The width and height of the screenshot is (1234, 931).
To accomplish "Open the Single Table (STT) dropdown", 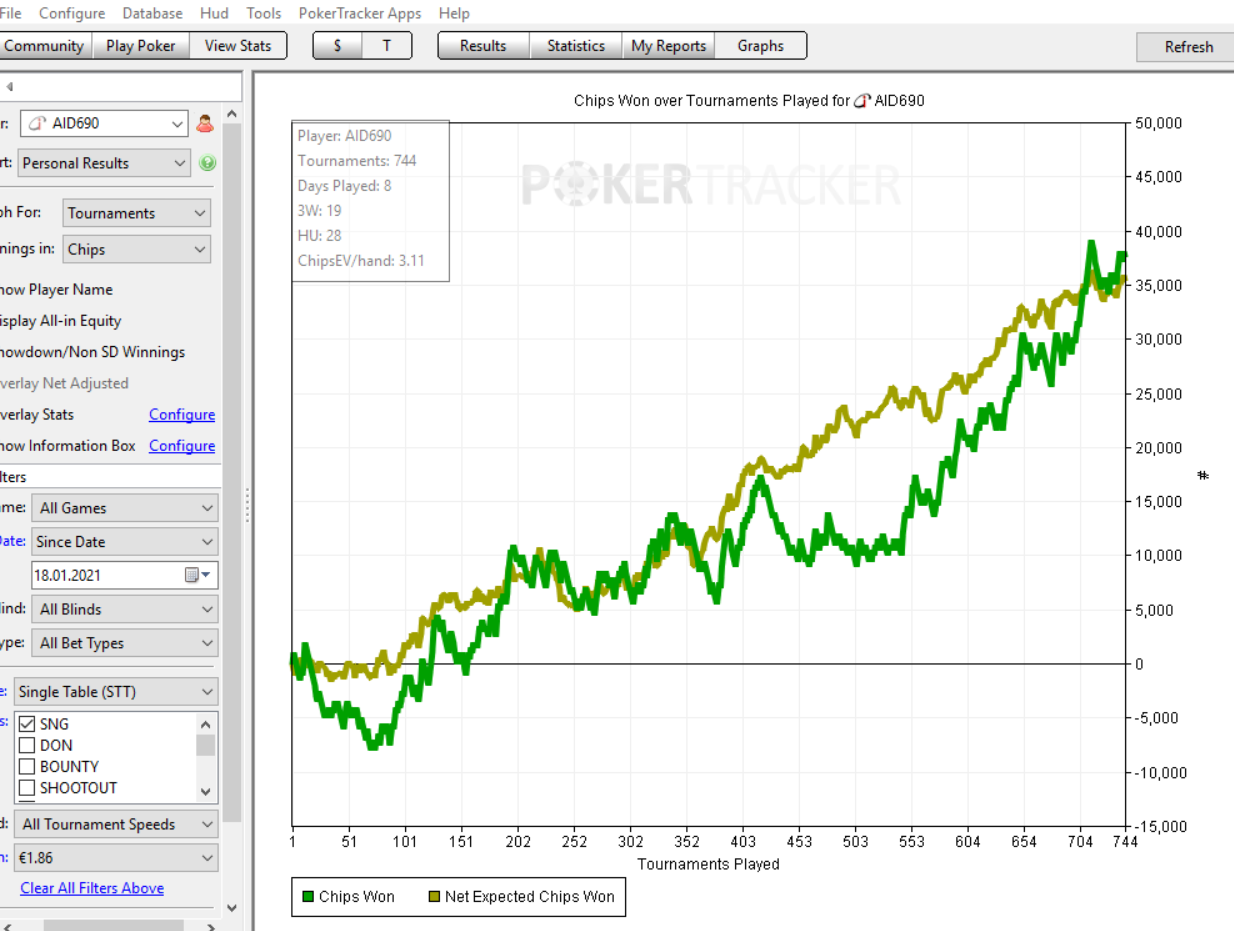I will click(115, 692).
